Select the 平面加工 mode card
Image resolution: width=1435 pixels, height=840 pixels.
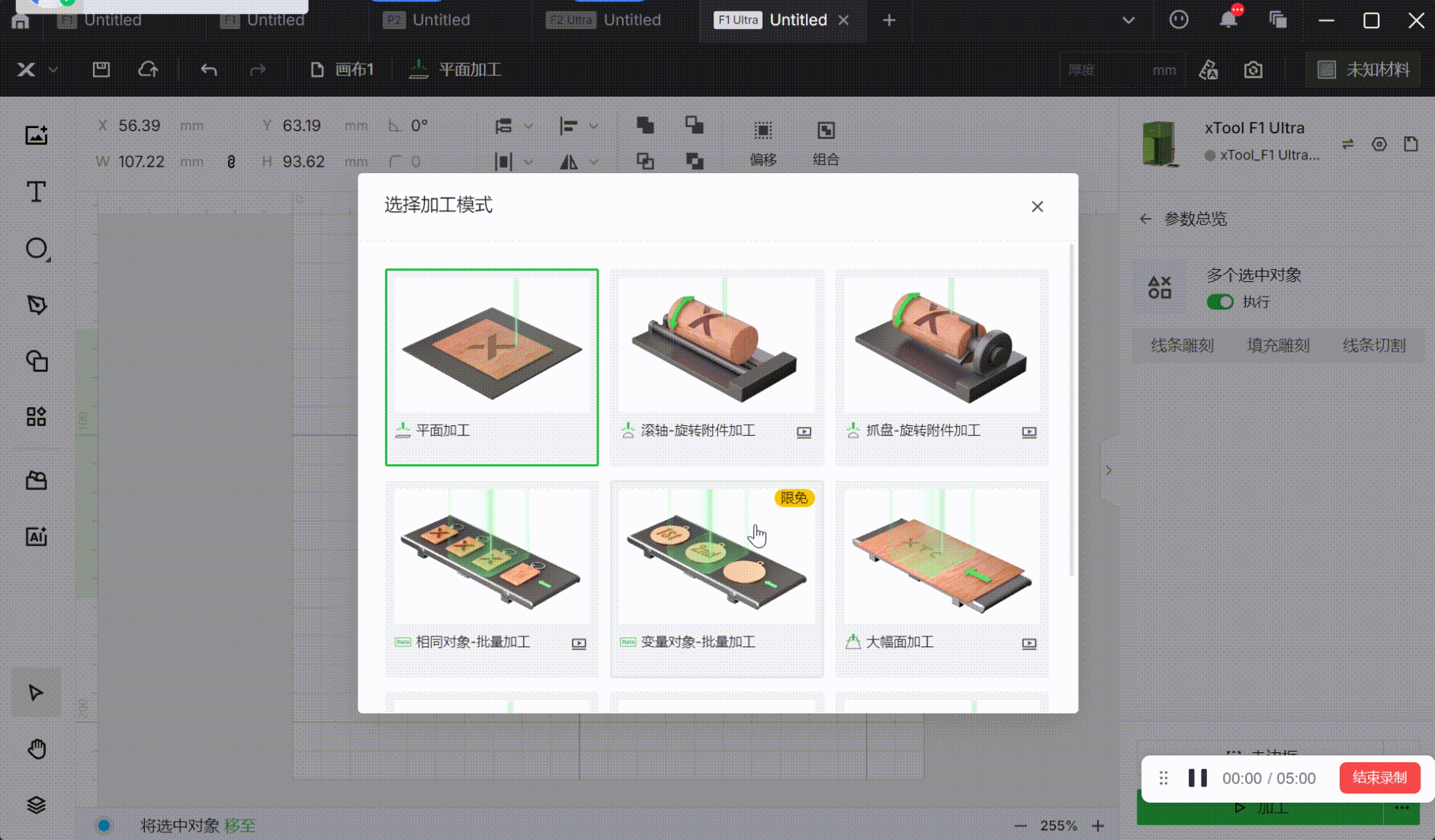point(492,367)
